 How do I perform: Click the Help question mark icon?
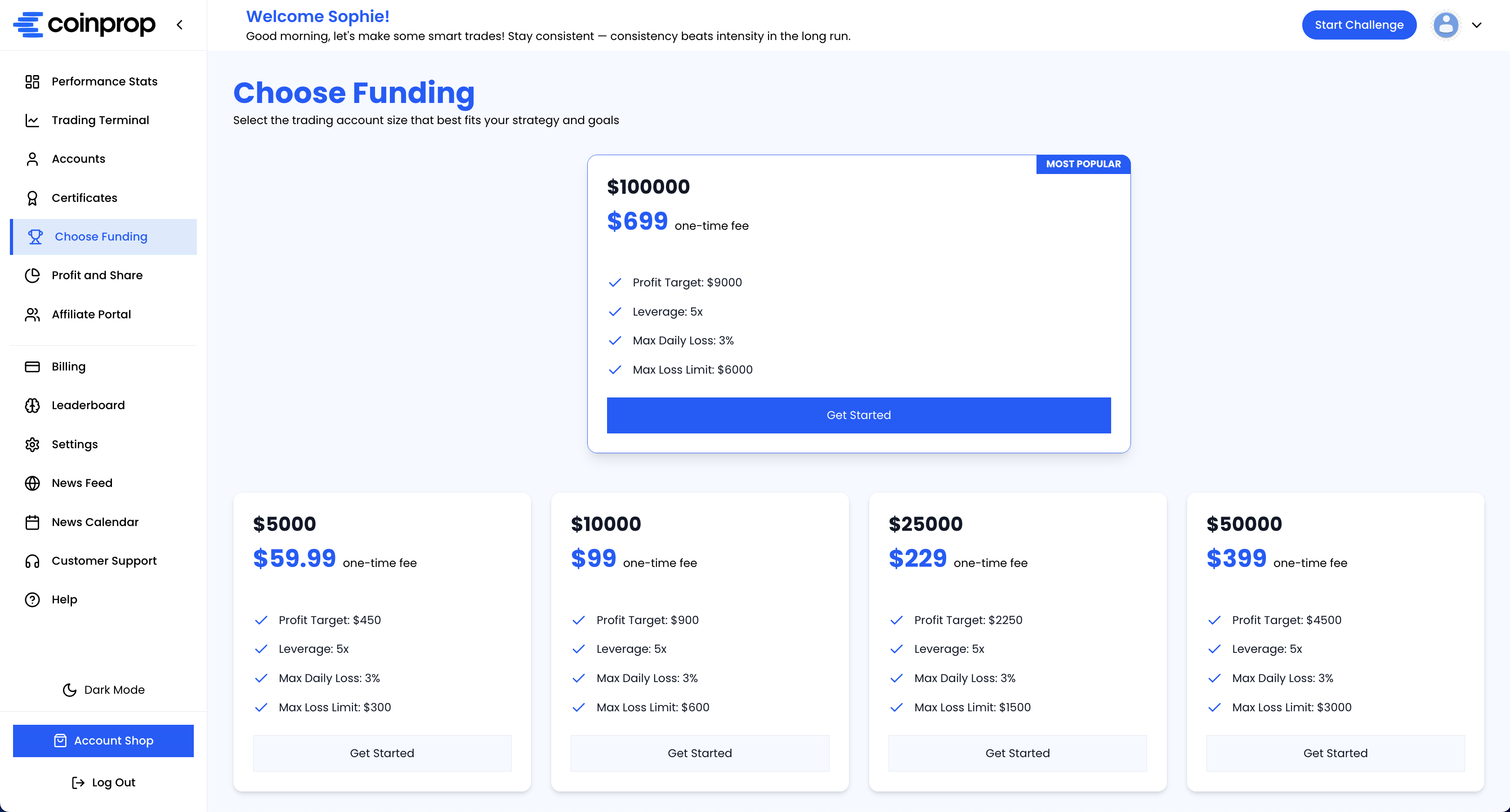click(x=32, y=600)
